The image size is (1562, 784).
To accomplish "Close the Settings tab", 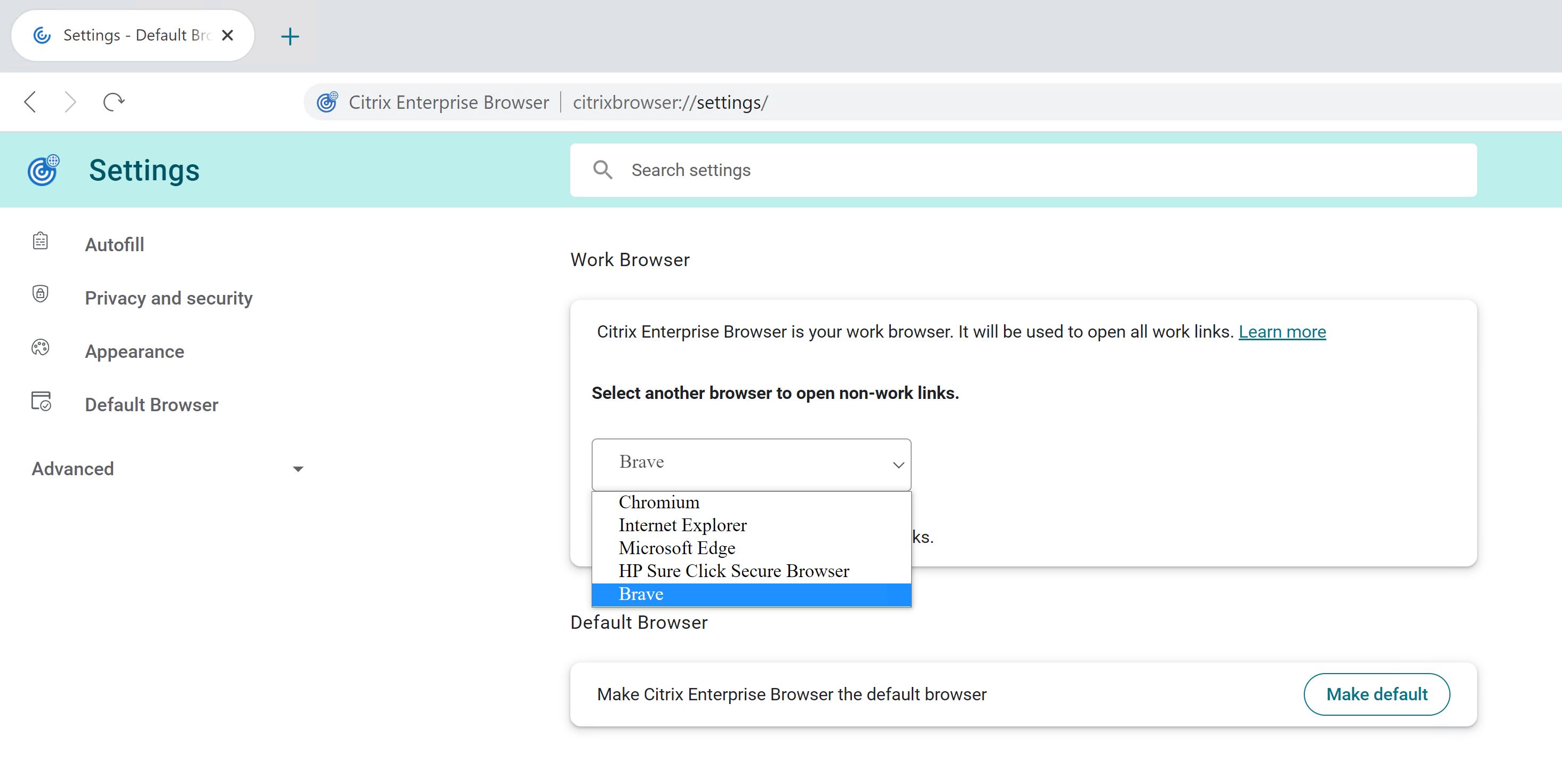I will (227, 35).
